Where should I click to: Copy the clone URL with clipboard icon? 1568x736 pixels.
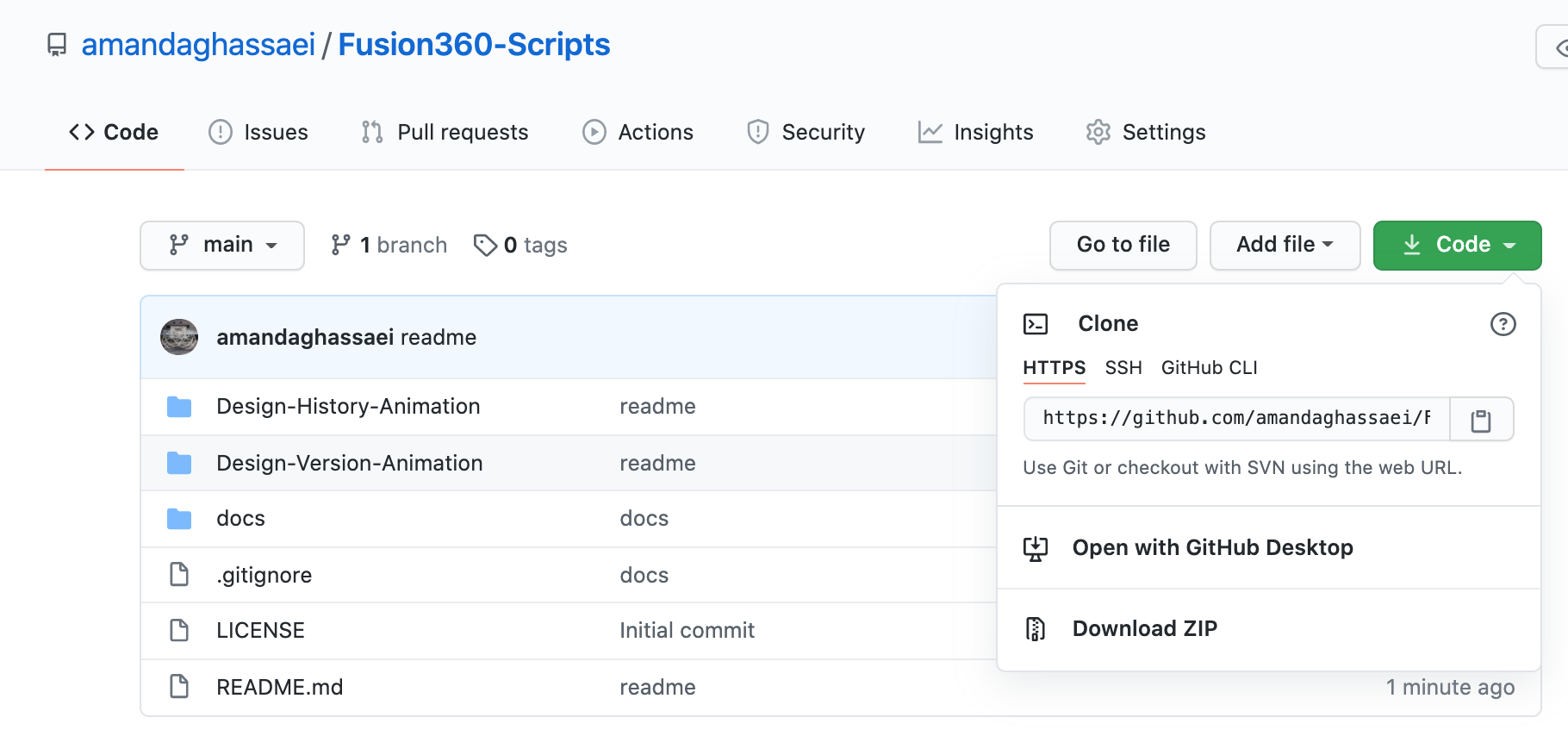(1481, 420)
